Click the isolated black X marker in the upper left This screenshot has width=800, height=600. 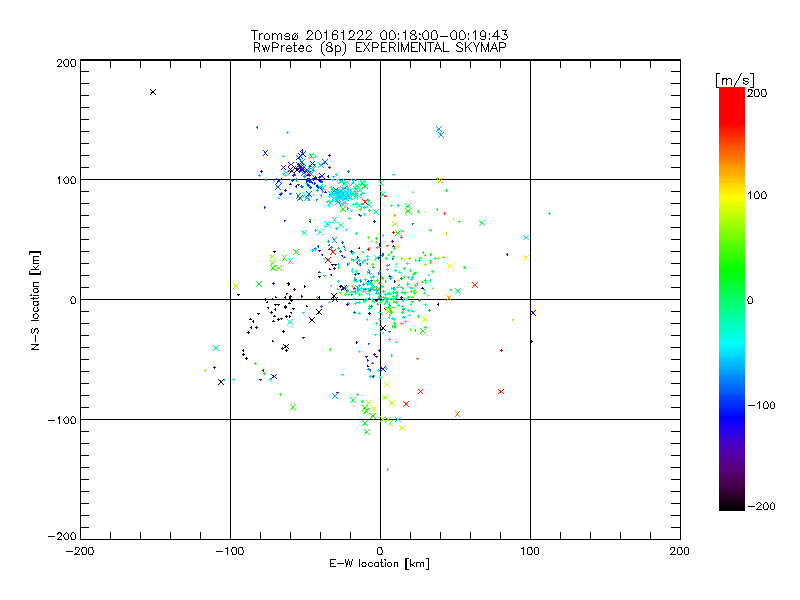pos(153,92)
